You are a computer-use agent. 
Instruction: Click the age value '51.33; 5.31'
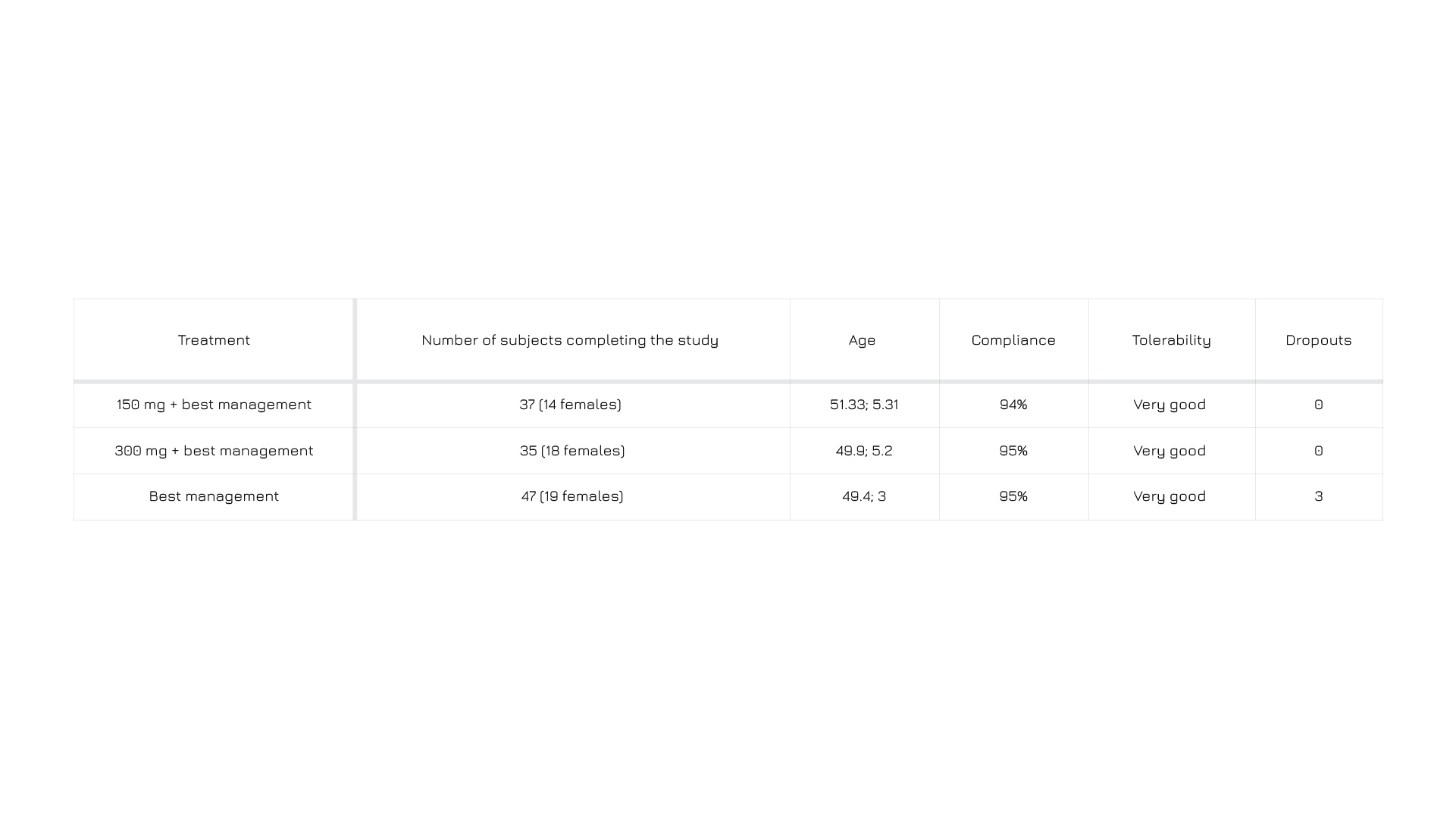point(864,405)
